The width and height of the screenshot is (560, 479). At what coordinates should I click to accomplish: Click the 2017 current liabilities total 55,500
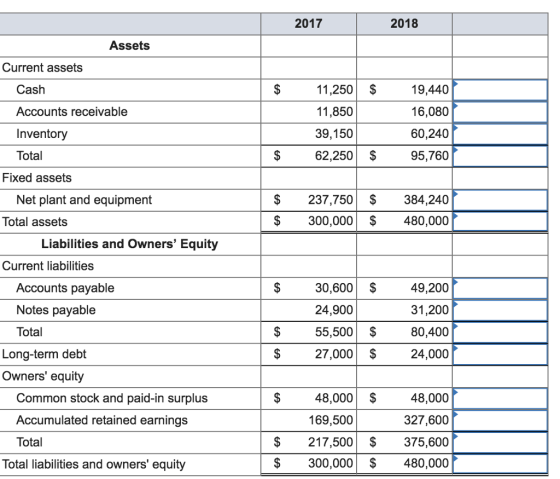[x=334, y=332]
